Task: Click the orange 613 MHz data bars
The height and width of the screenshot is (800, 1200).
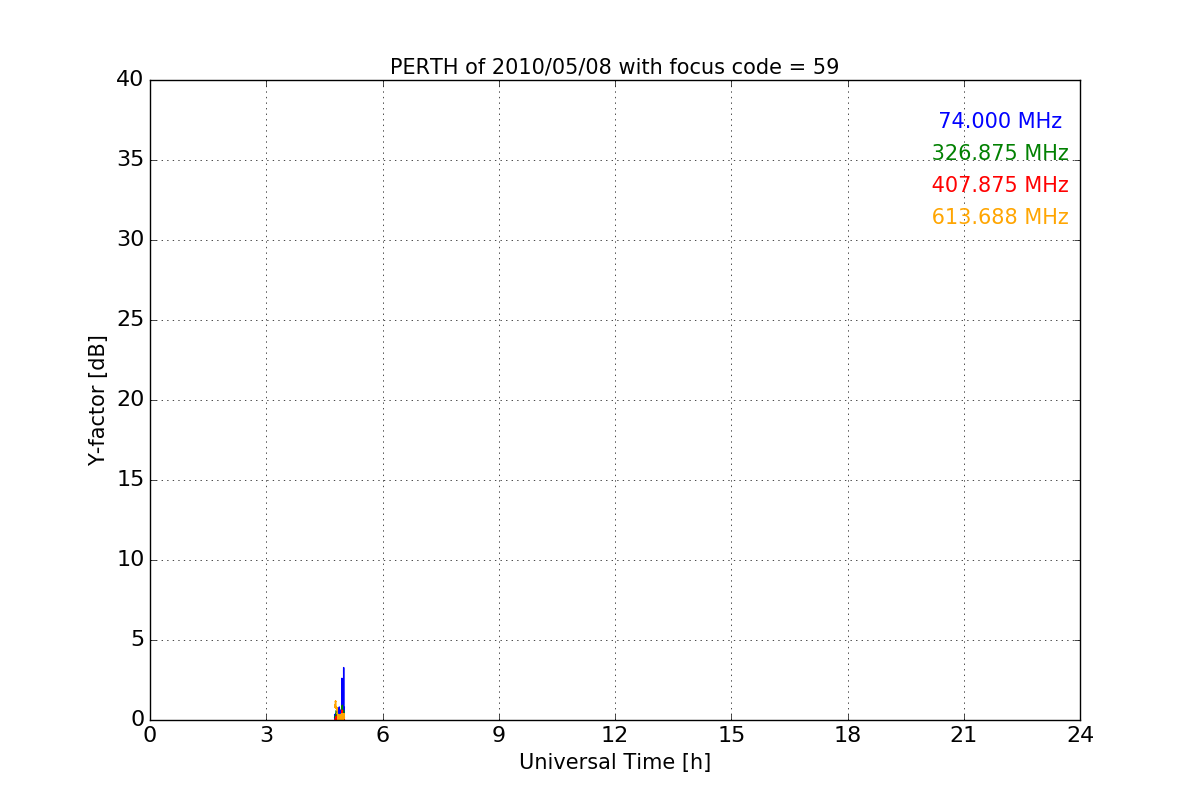Action: [x=339, y=716]
